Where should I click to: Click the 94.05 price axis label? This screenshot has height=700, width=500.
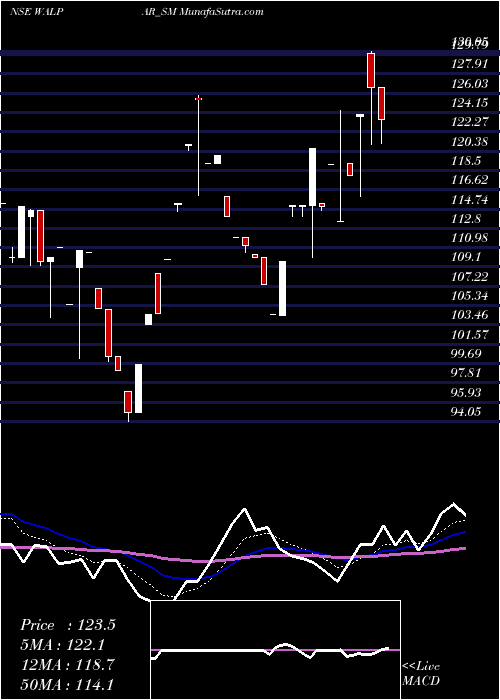pos(467,412)
